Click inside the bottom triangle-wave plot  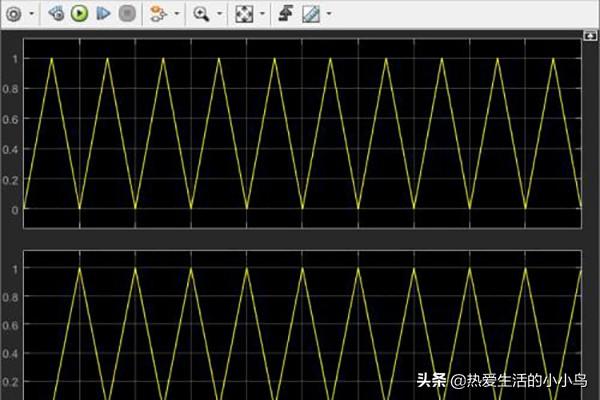[300, 320]
